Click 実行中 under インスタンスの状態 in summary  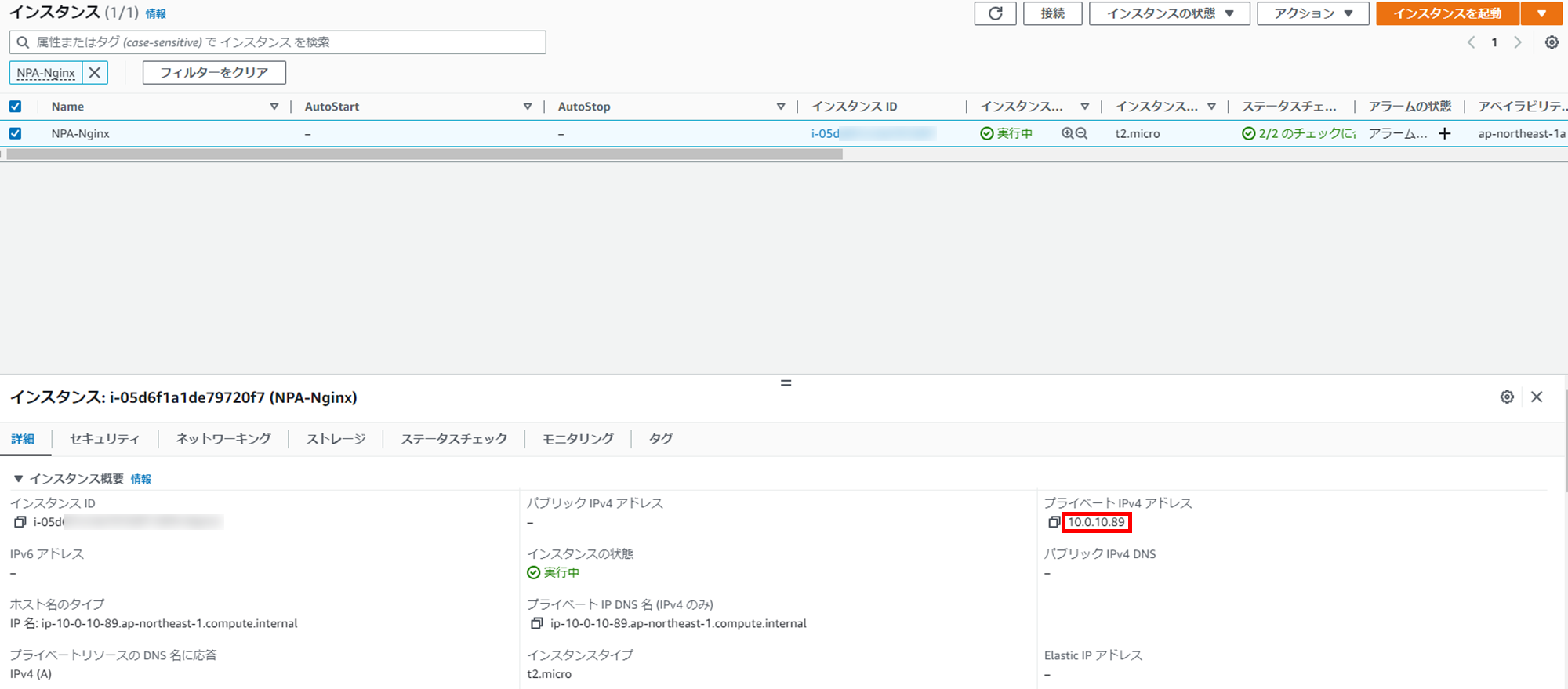554,572
